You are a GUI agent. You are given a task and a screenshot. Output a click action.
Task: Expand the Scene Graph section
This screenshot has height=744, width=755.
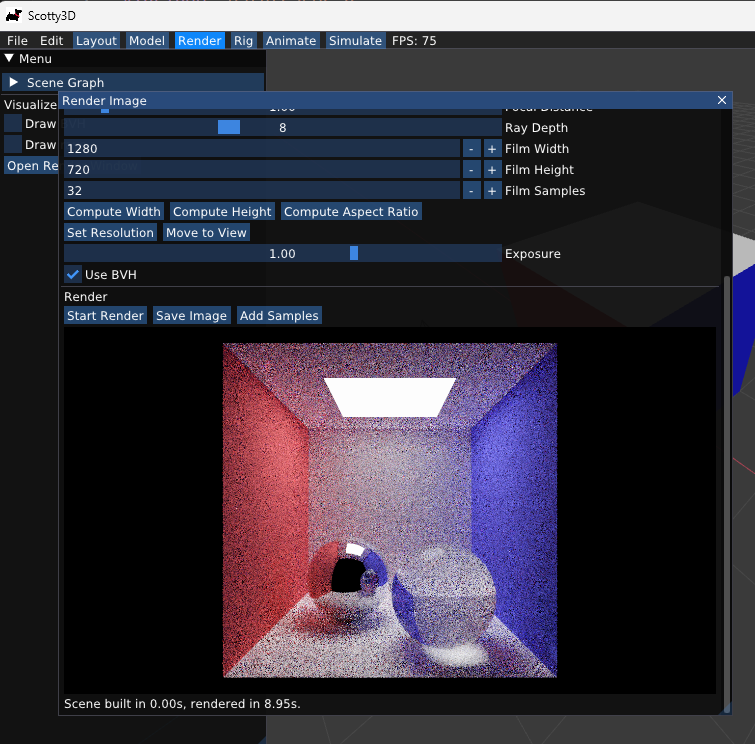click(14, 82)
